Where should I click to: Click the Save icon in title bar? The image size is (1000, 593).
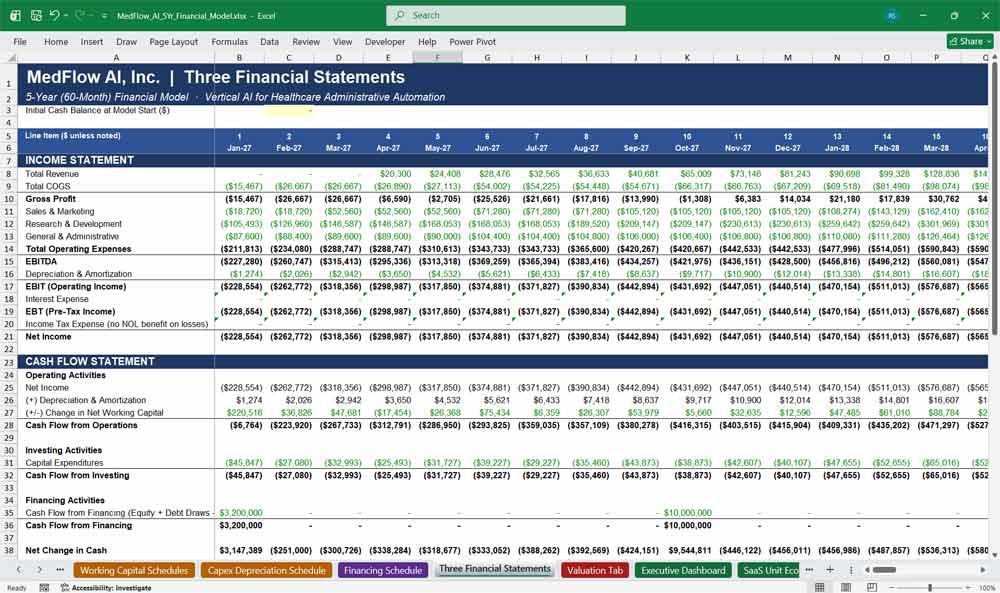pyautogui.click(x=36, y=15)
